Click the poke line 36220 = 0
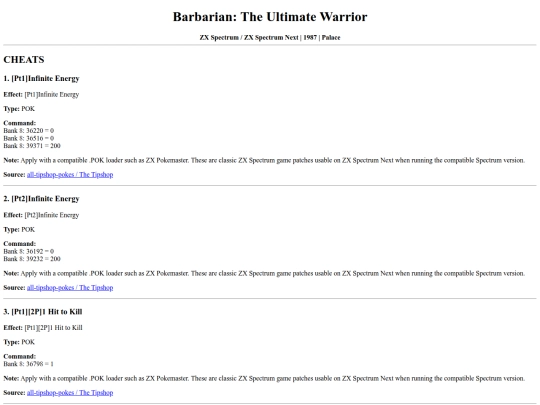The width and height of the screenshot is (540, 405). pyautogui.click(x=29, y=131)
